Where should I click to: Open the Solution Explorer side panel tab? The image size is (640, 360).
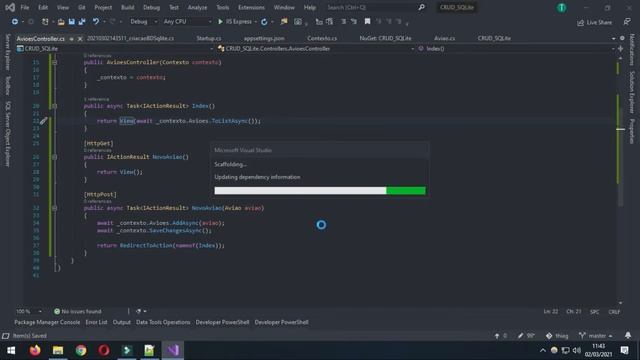632,92
